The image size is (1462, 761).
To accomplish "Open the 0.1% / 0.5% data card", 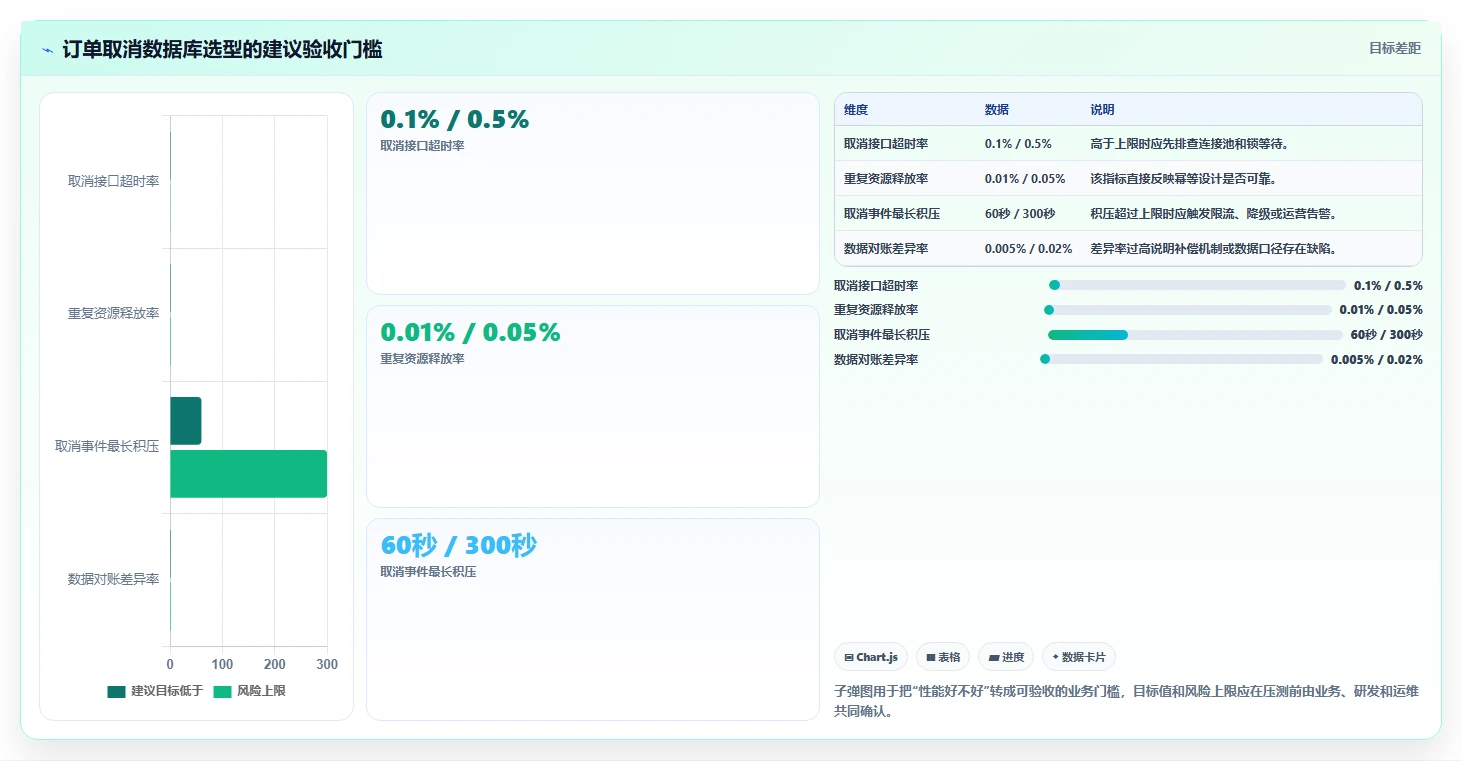I will 593,194.
